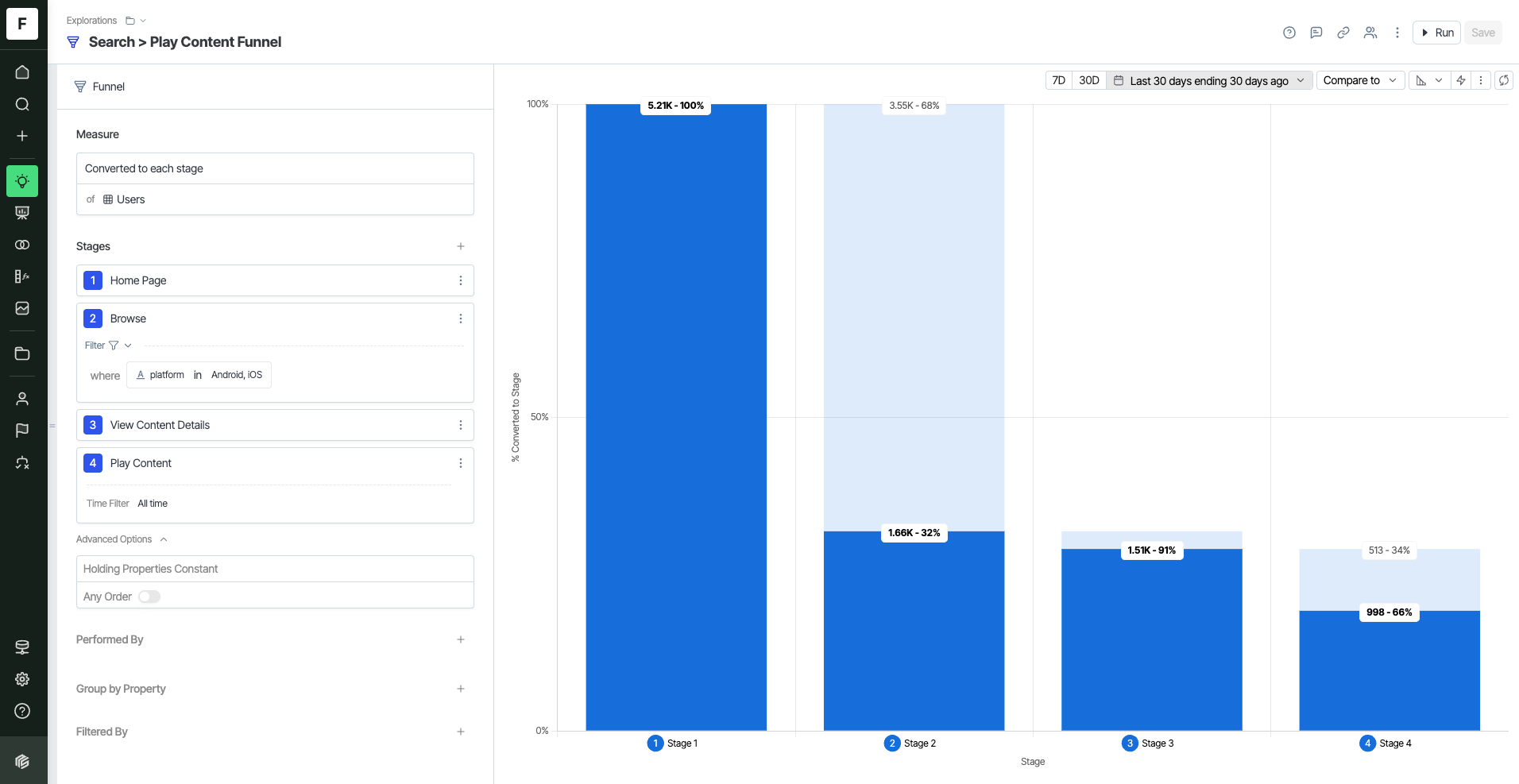Open the chart type dropdown
1519x784 pixels.
[x=1429, y=80]
